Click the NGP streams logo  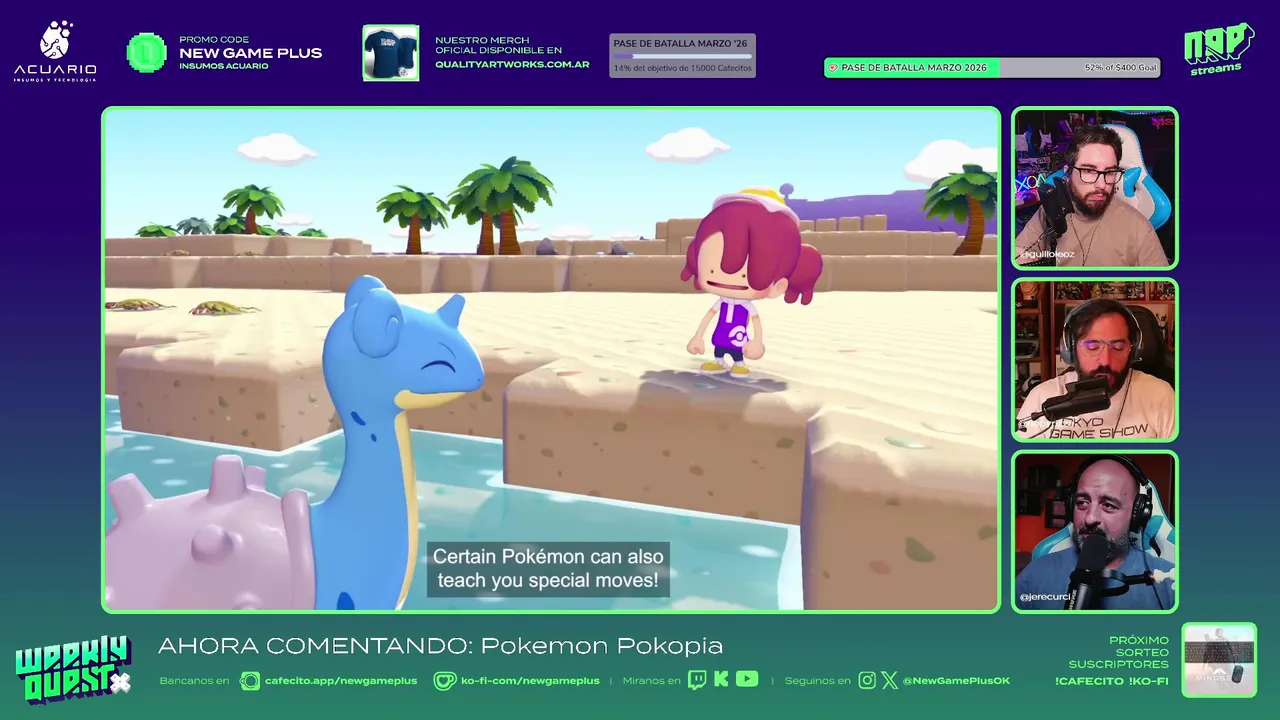[1218, 49]
